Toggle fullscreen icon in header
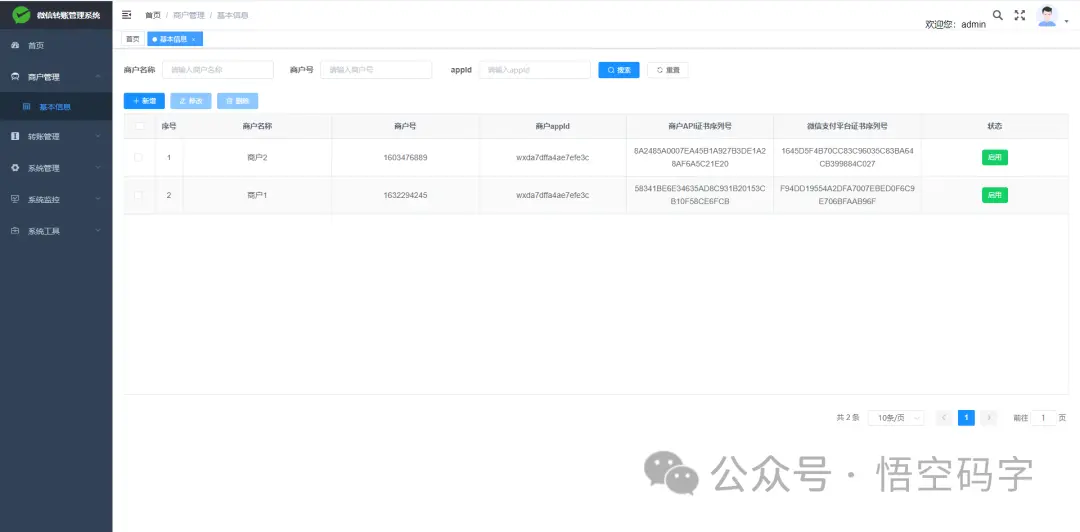 pos(1020,14)
